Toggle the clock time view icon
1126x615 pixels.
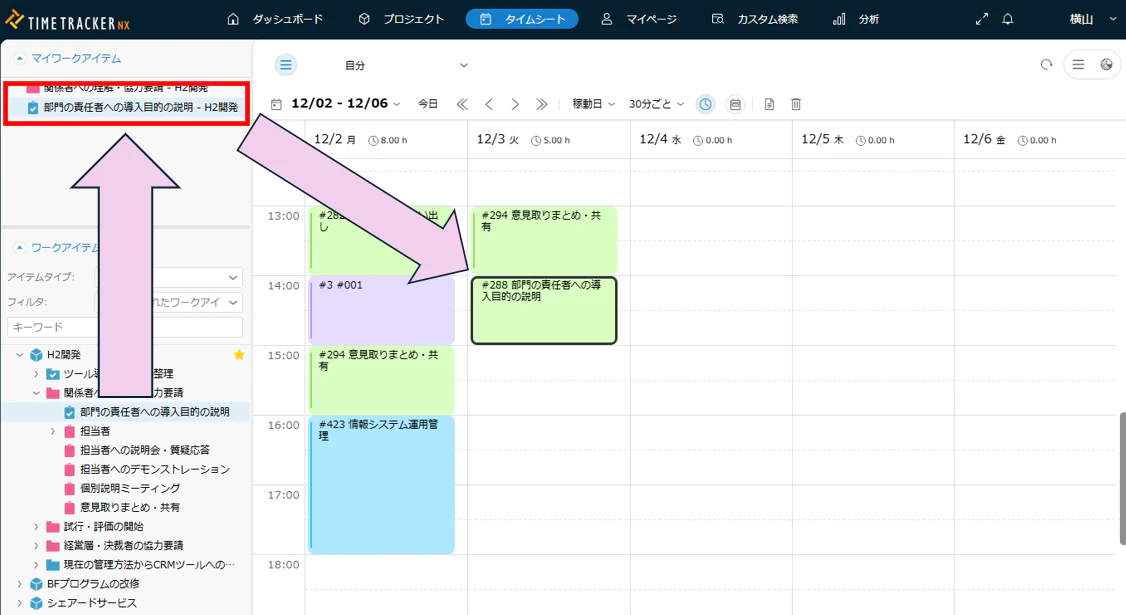click(706, 104)
